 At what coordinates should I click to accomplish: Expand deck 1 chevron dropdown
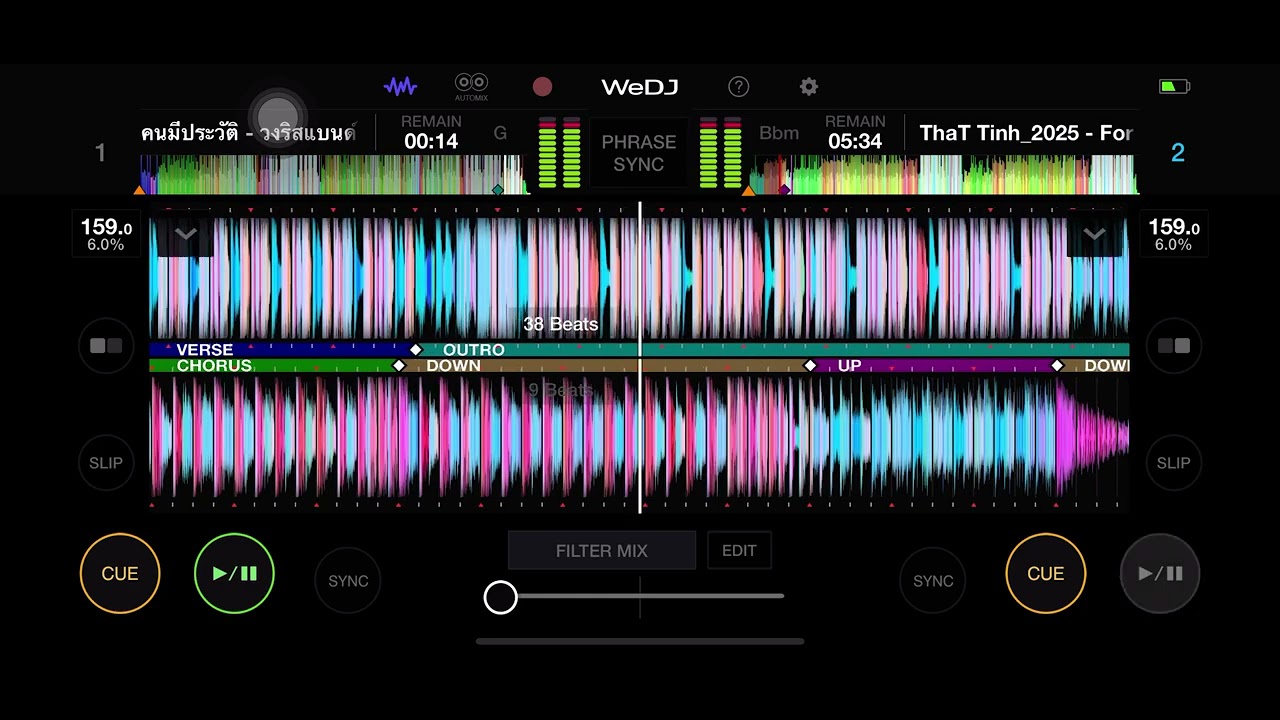185,236
